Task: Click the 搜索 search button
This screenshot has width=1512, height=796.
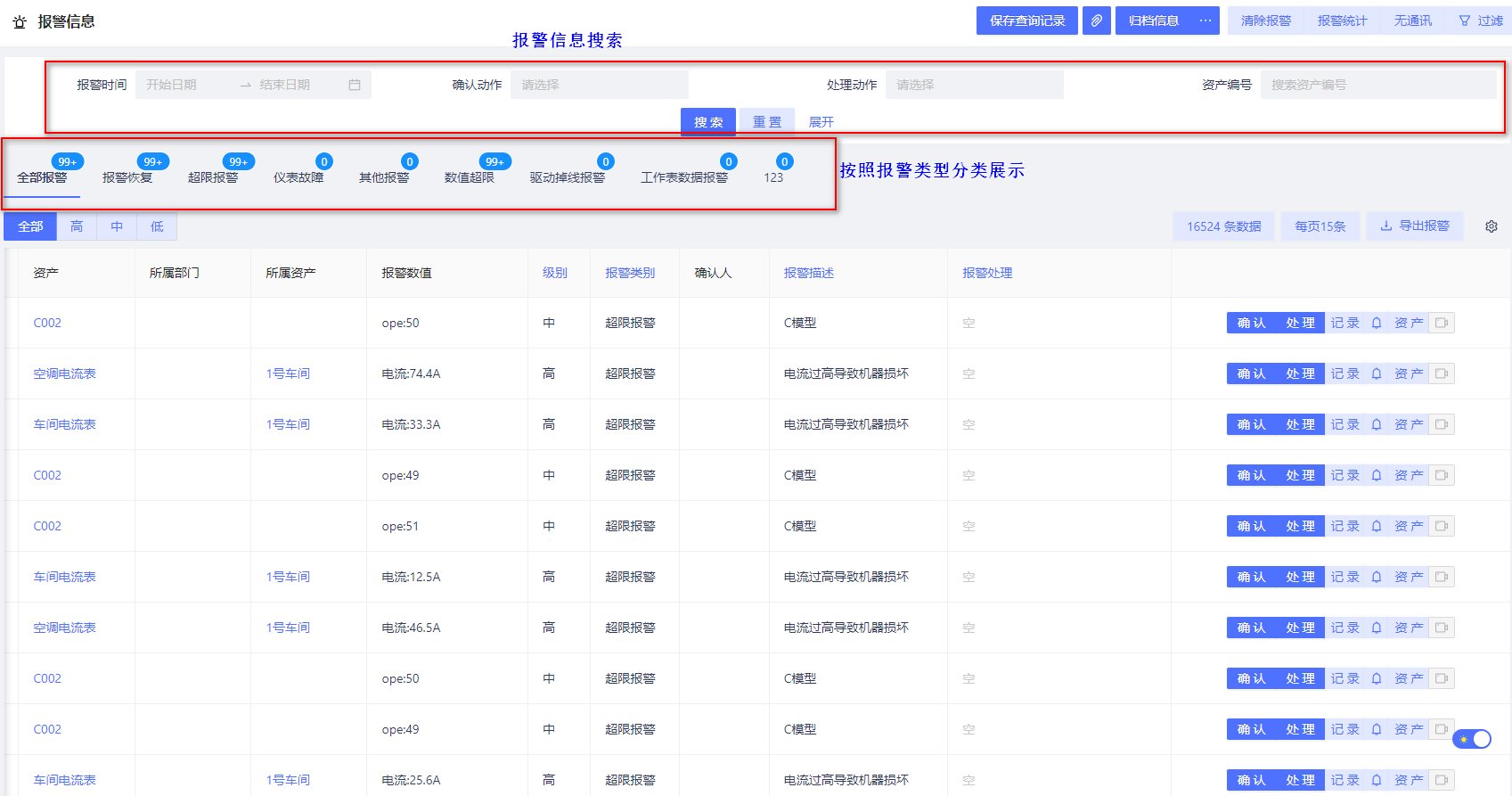Action: click(708, 122)
